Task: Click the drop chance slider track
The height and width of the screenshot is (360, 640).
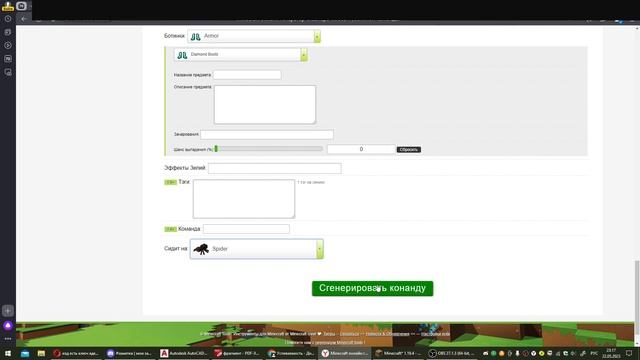Action: (269, 149)
